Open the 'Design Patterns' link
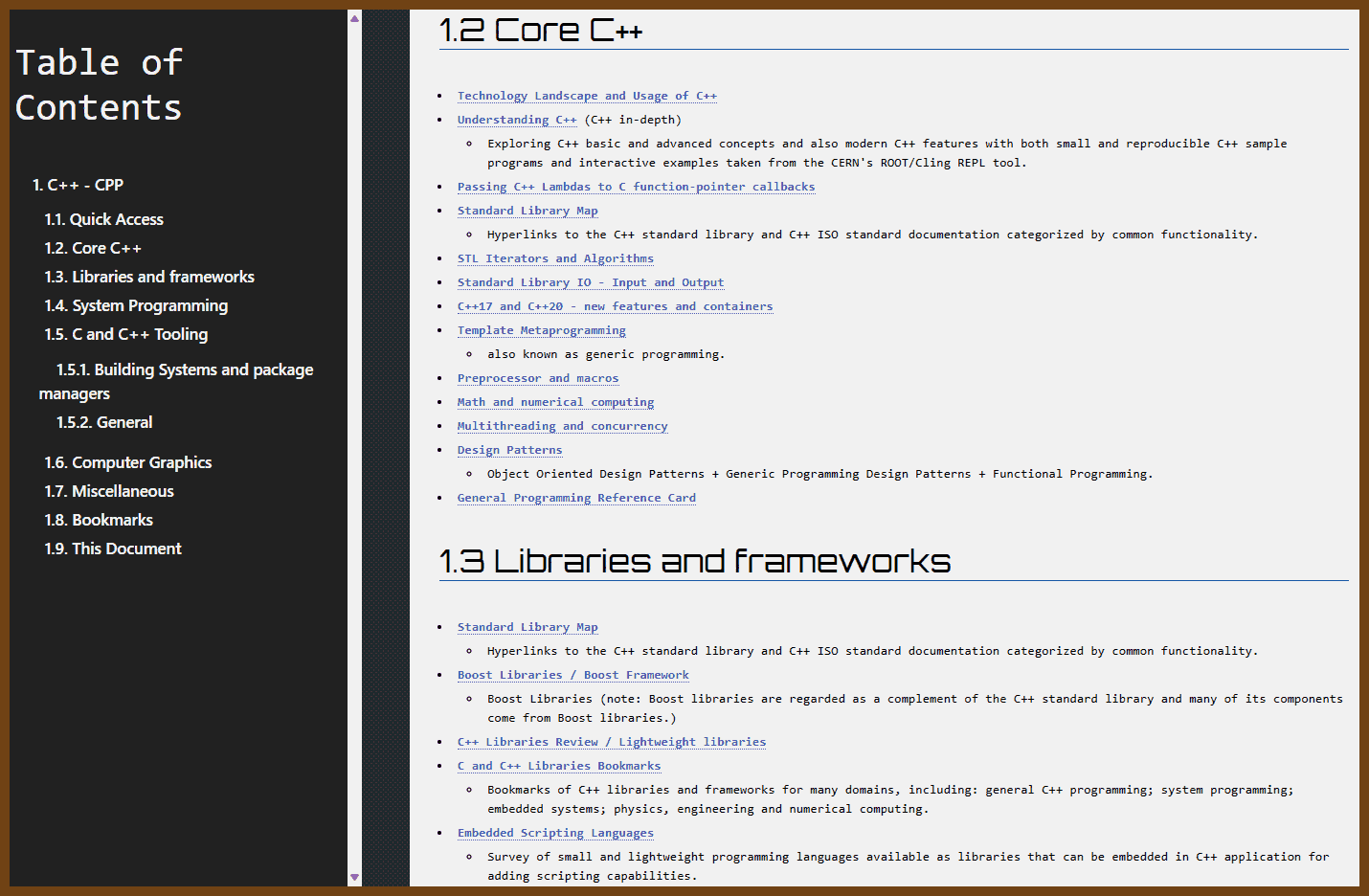The height and width of the screenshot is (896, 1369). click(x=509, y=450)
